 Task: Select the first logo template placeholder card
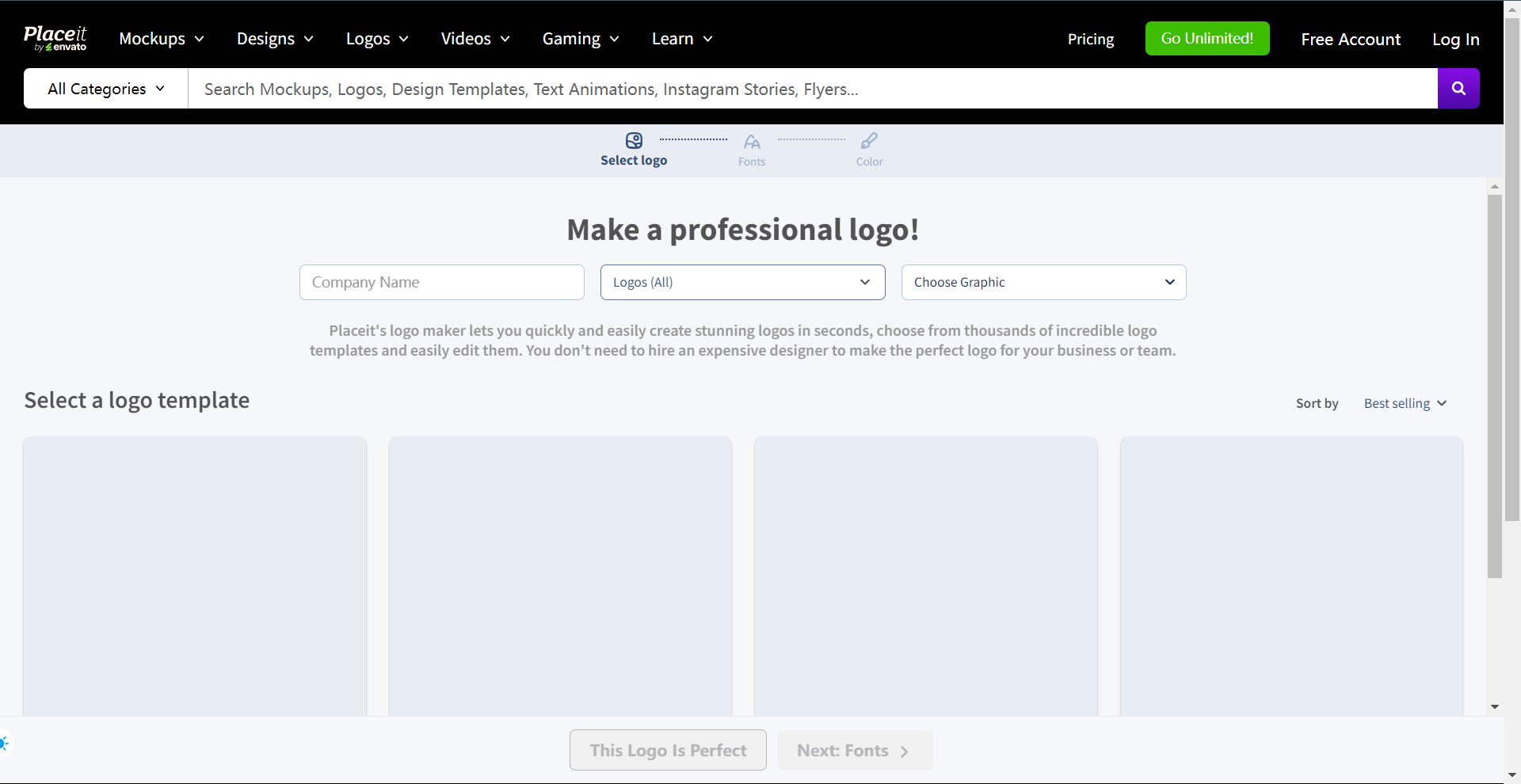click(195, 577)
